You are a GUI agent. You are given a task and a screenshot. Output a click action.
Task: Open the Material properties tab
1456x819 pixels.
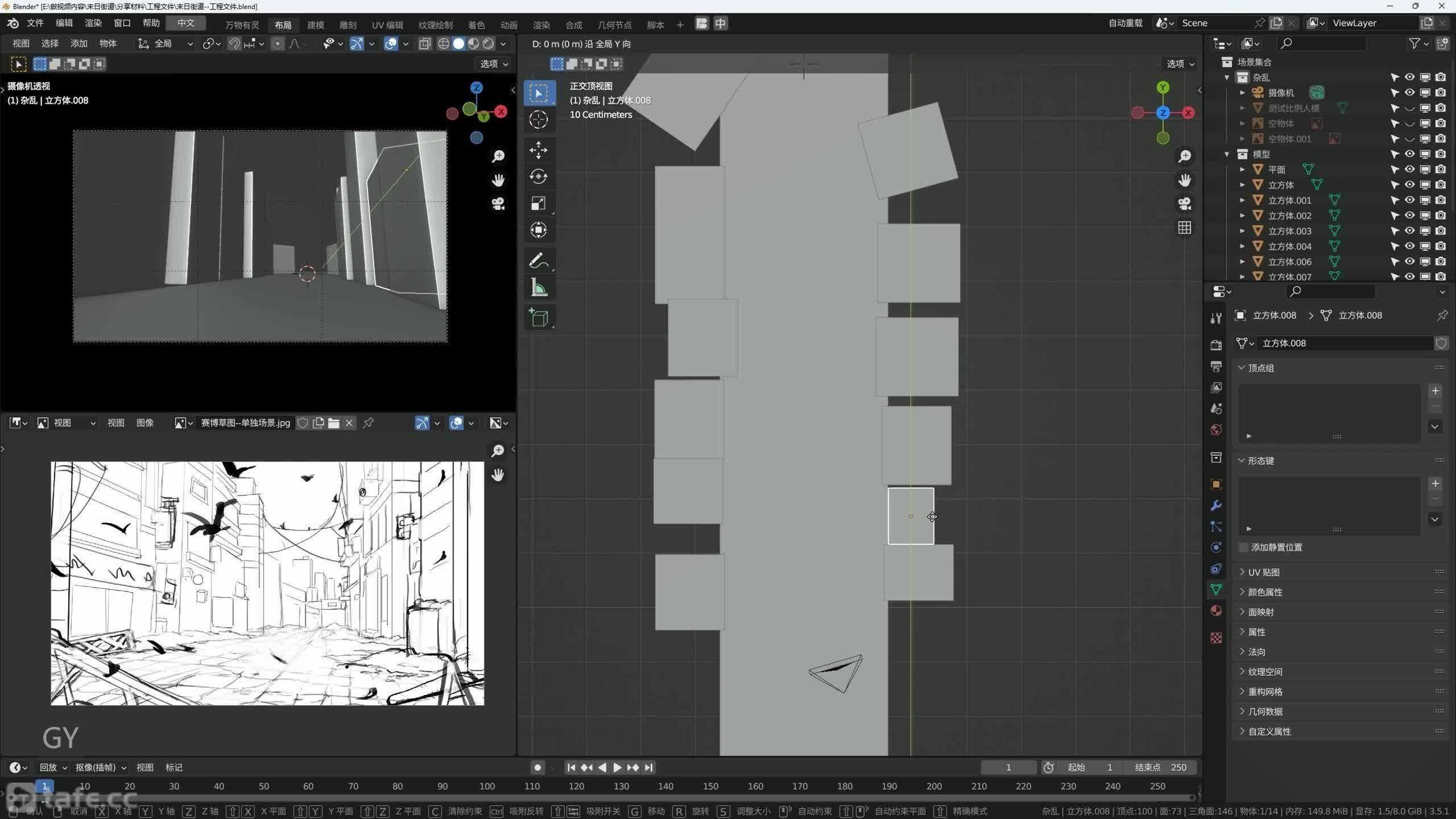pos(1216,611)
